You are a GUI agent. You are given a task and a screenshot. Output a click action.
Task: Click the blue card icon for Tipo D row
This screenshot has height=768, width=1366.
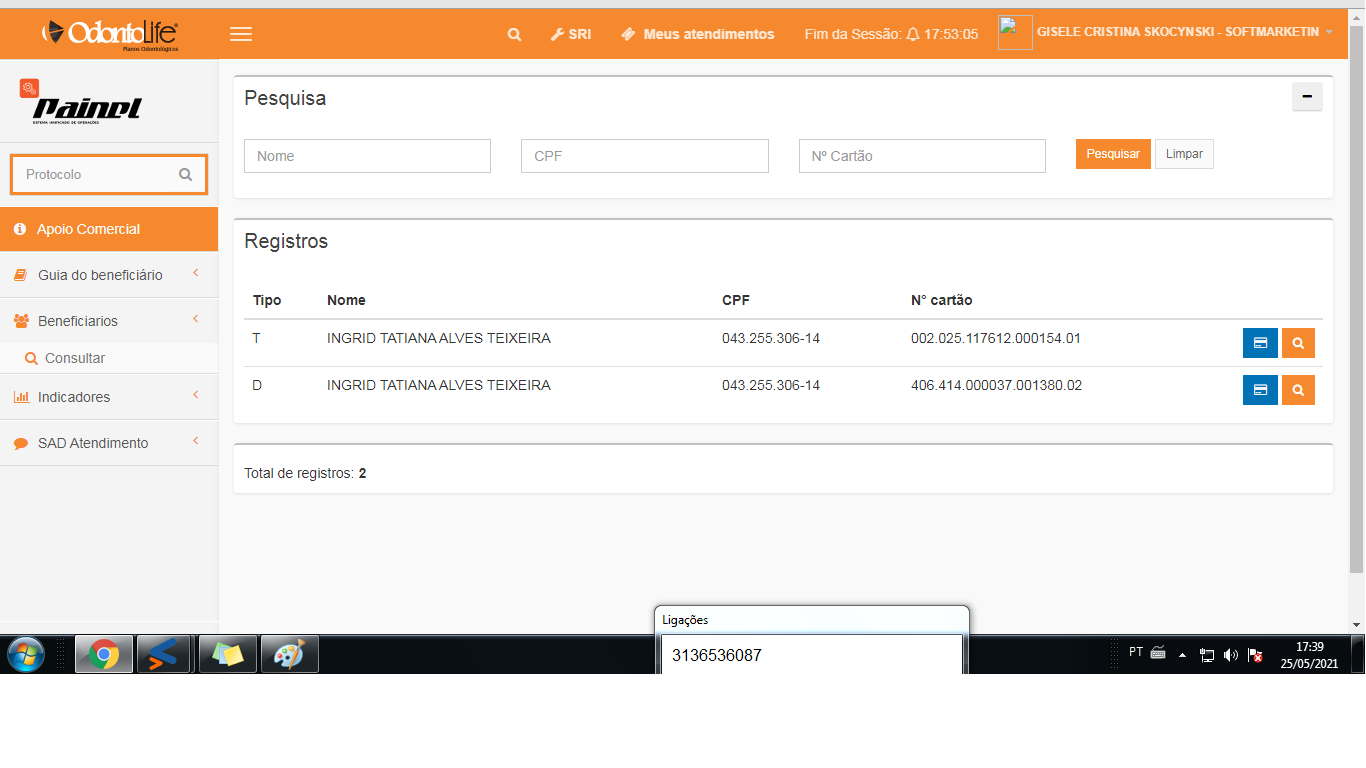click(1260, 390)
